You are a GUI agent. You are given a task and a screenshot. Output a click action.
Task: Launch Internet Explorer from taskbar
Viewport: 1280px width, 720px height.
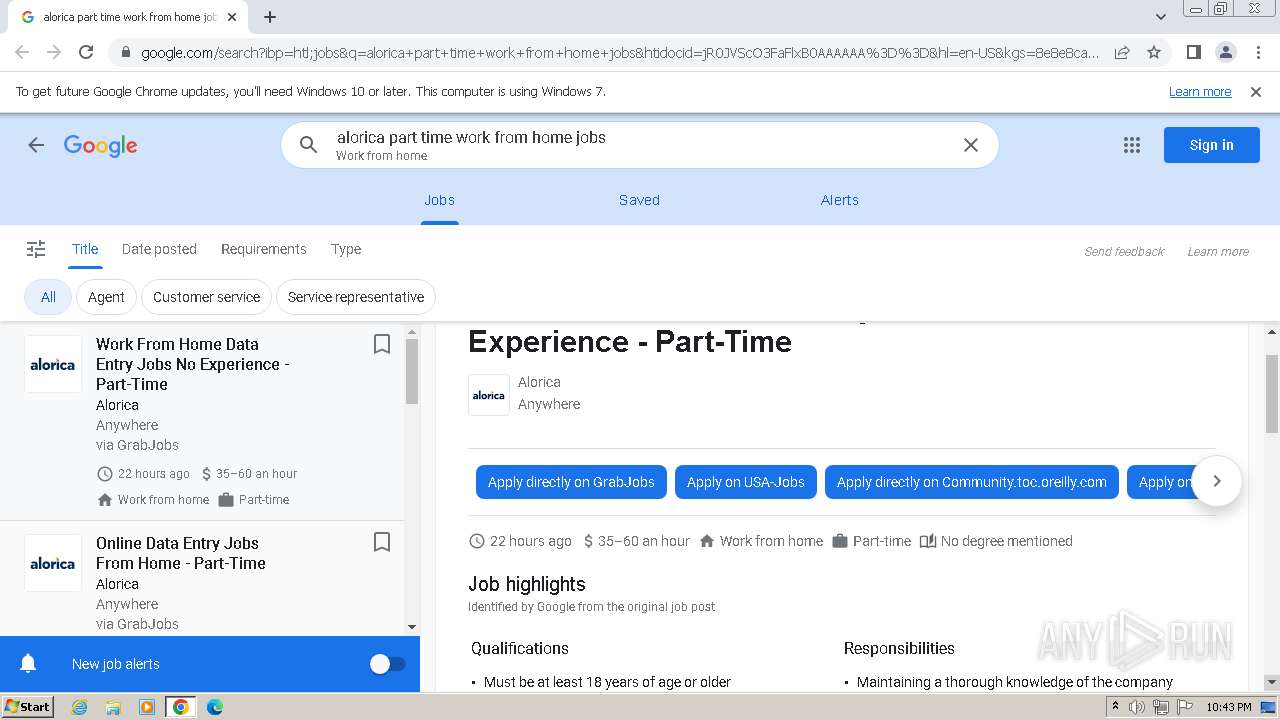[x=80, y=707]
